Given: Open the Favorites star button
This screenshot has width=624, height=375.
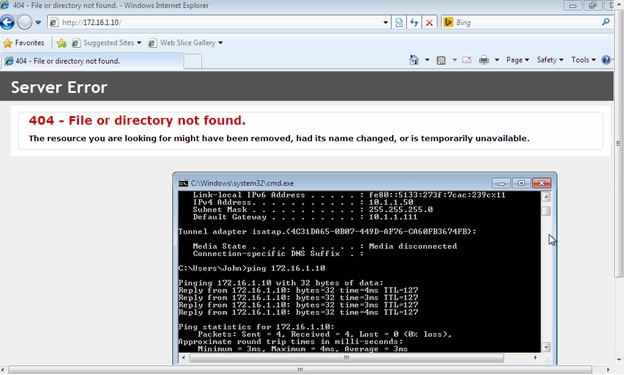Looking at the screenshot, I should [x=24, y=43].
